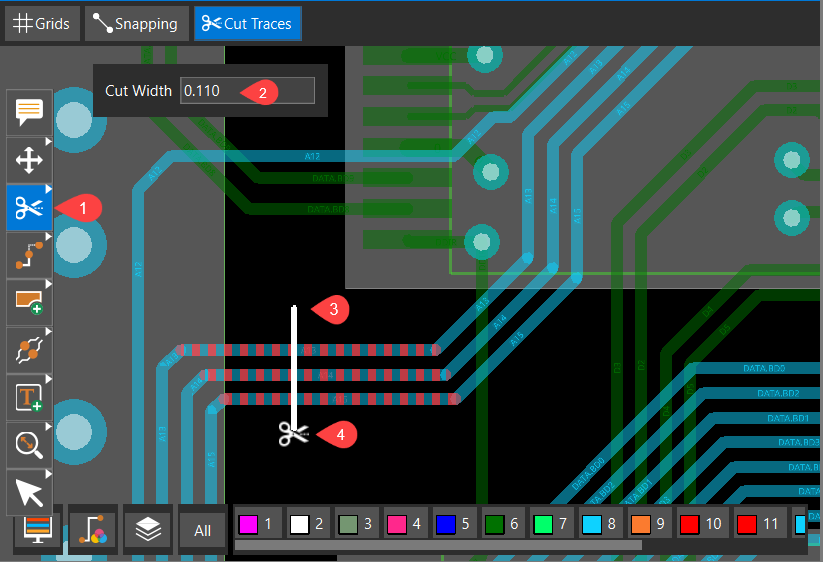Screen dimensions: 823x562
Task: Open the net color settings icon
Action: pos(93,530)
